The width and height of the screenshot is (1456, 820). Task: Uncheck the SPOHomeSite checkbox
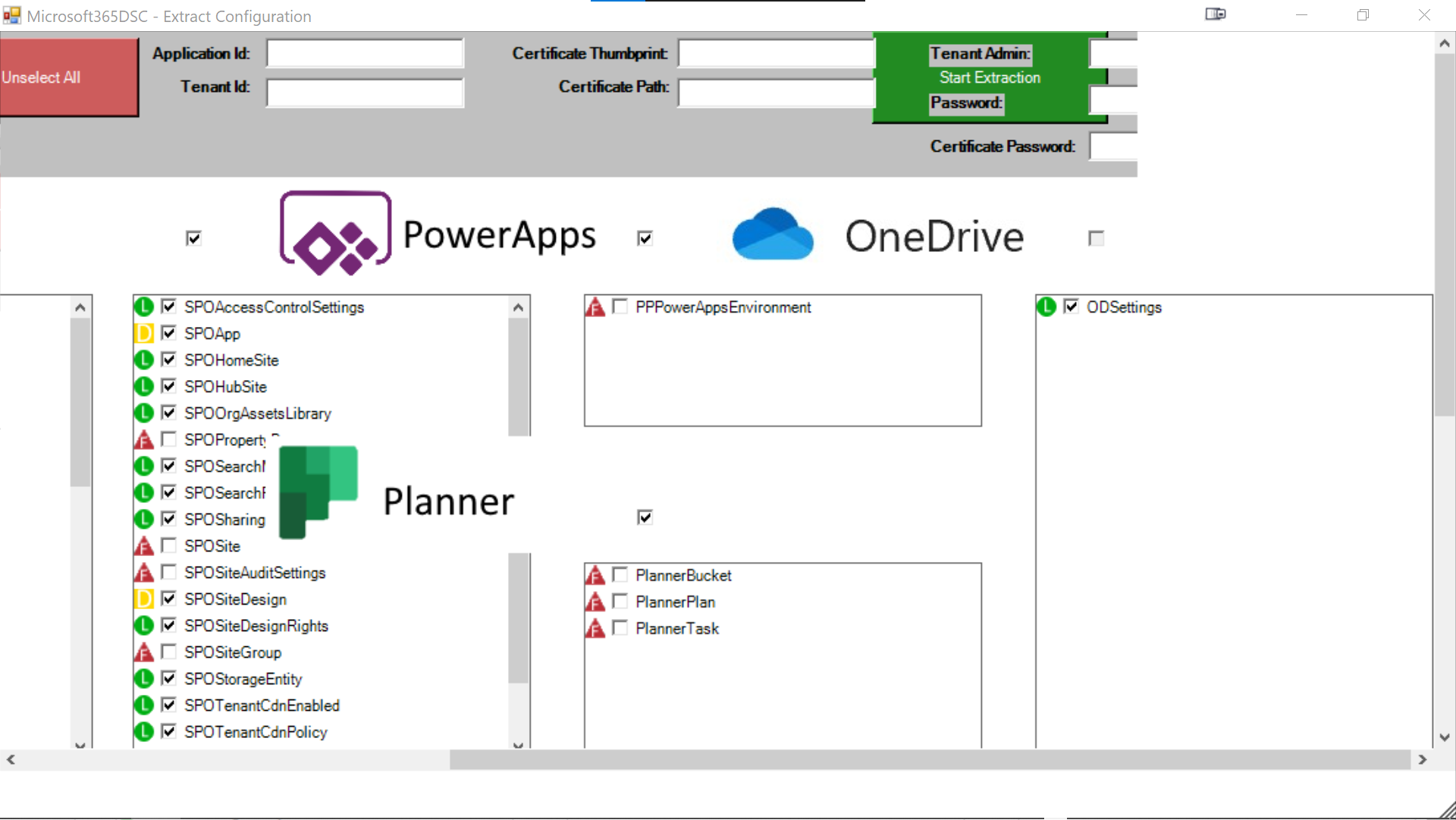169,360
